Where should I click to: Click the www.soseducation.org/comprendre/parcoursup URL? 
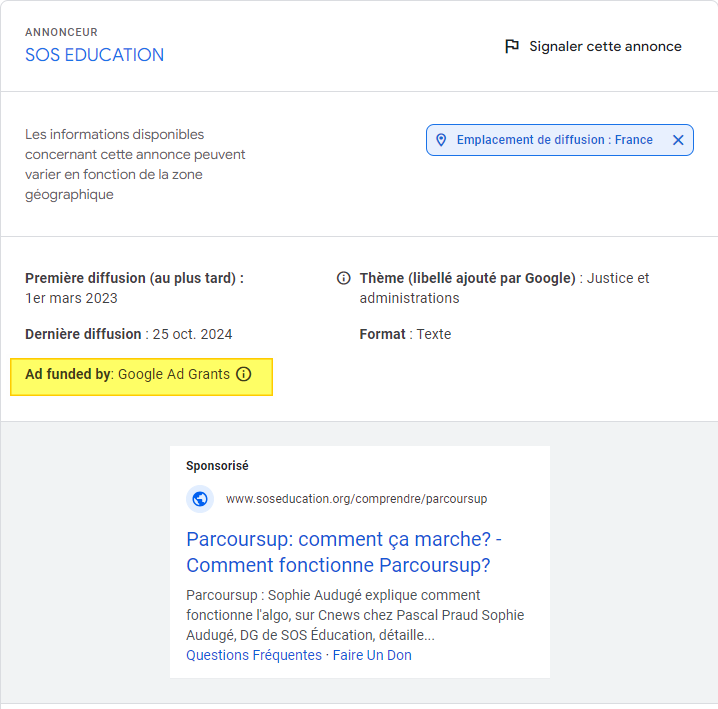[356, 499]
